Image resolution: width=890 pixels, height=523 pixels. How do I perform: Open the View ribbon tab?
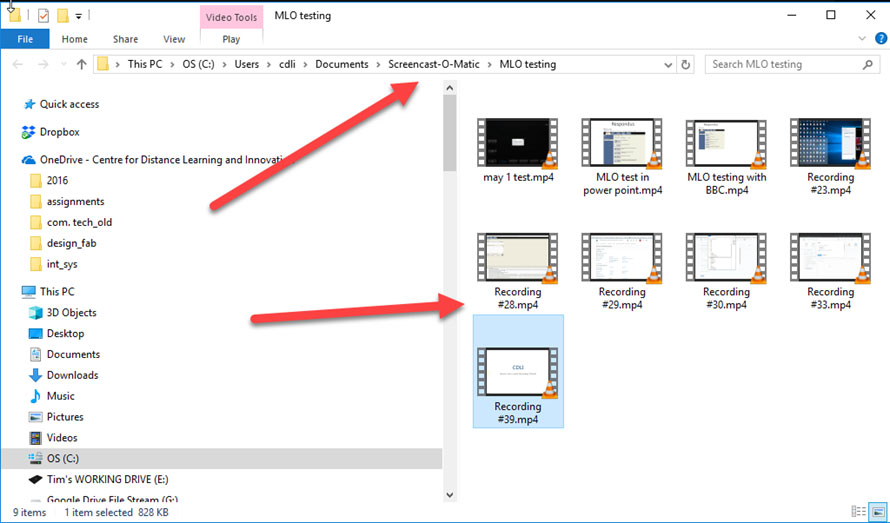pyautogui.click(x=174, y=39)
